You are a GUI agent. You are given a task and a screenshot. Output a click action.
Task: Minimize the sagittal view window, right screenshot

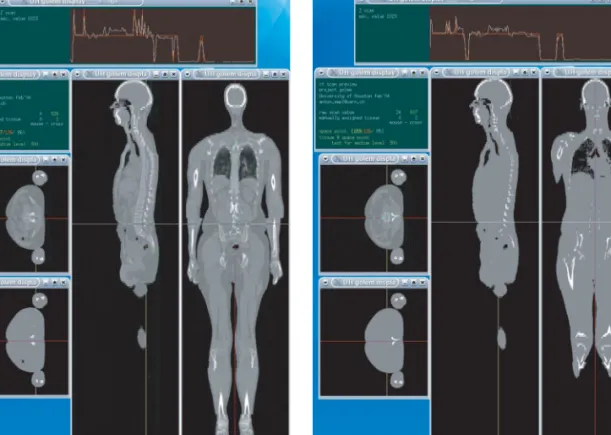point(516,72)
